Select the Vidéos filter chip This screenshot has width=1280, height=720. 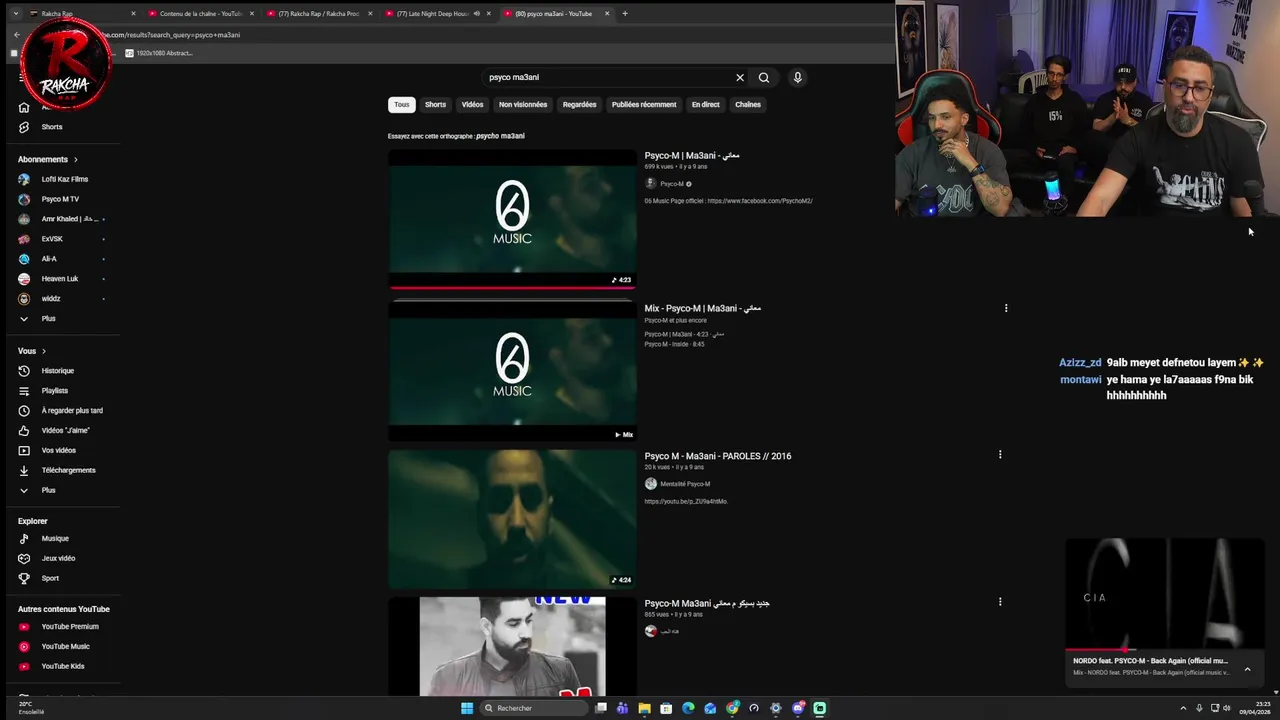point(472,105)
